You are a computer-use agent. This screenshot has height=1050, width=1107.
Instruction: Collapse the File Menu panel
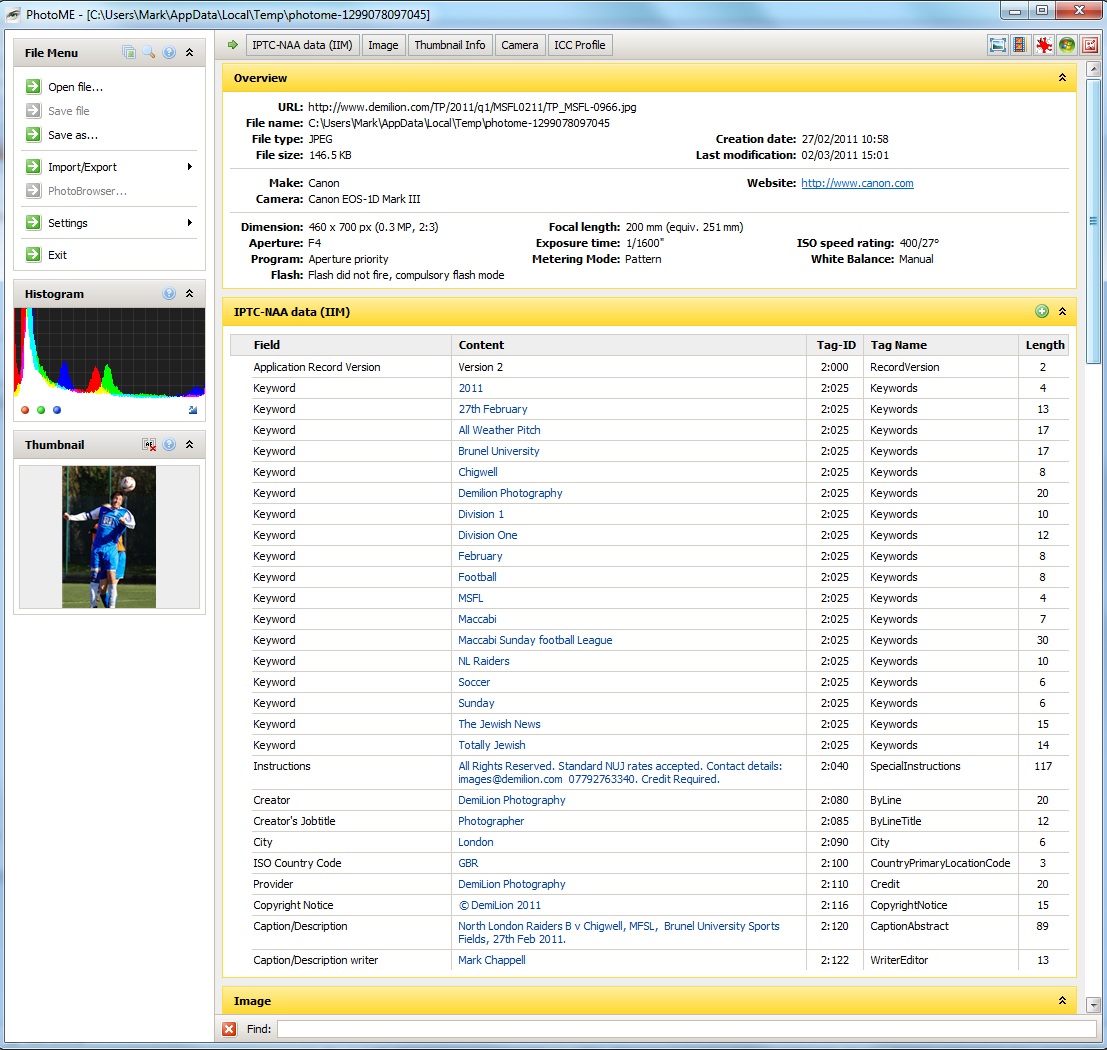pos(189,53)
